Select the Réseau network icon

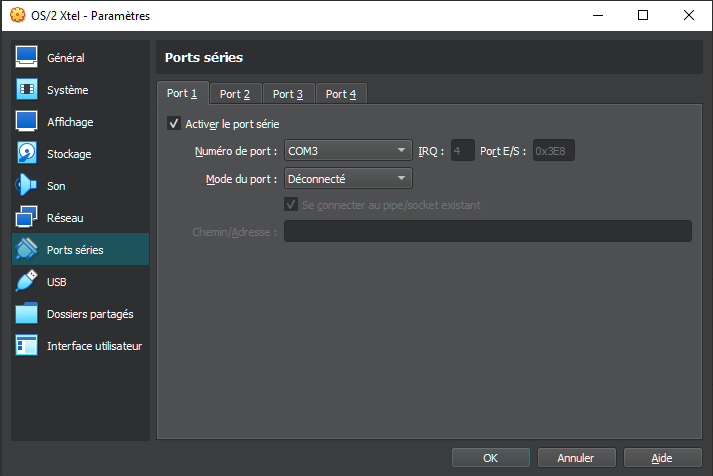click(27, 218)
